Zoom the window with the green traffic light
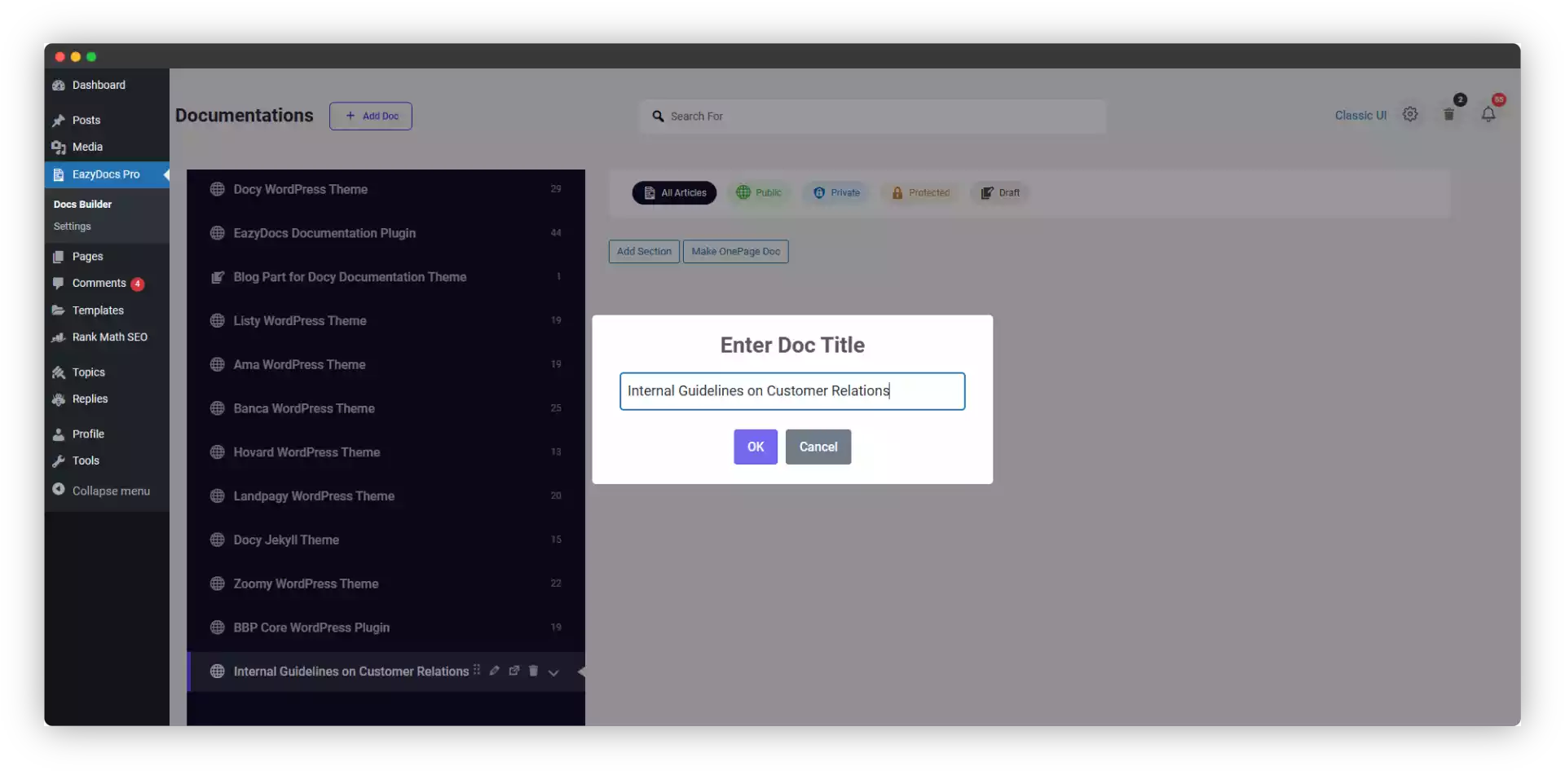The height and width of the screenshot is (784, 1565). pos(91,56)
